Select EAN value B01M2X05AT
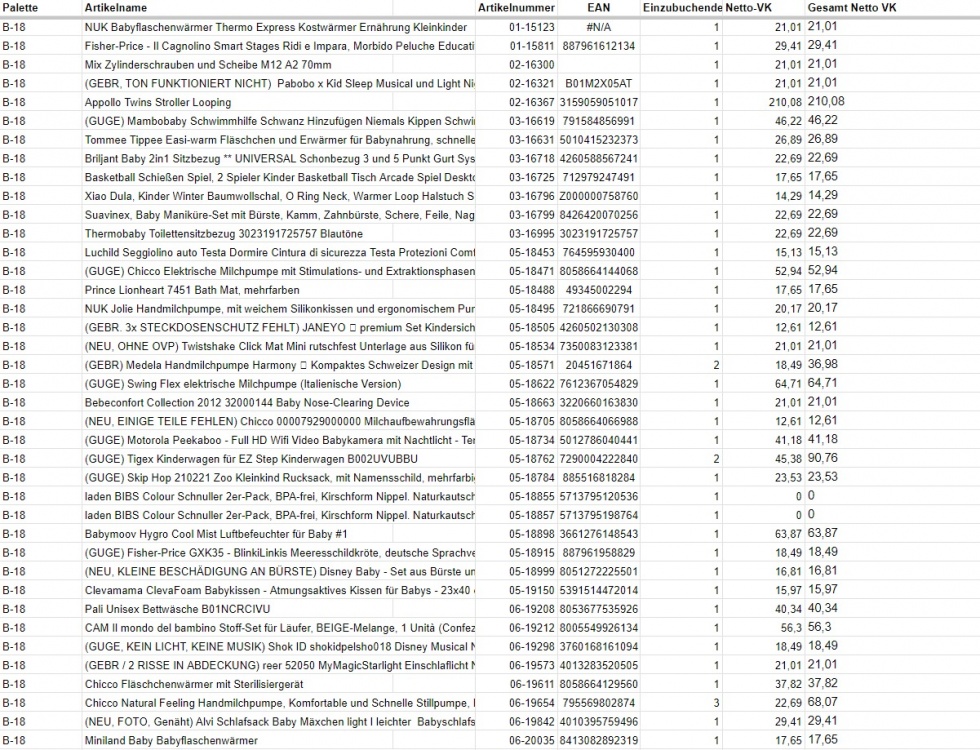 click(598, 83)
